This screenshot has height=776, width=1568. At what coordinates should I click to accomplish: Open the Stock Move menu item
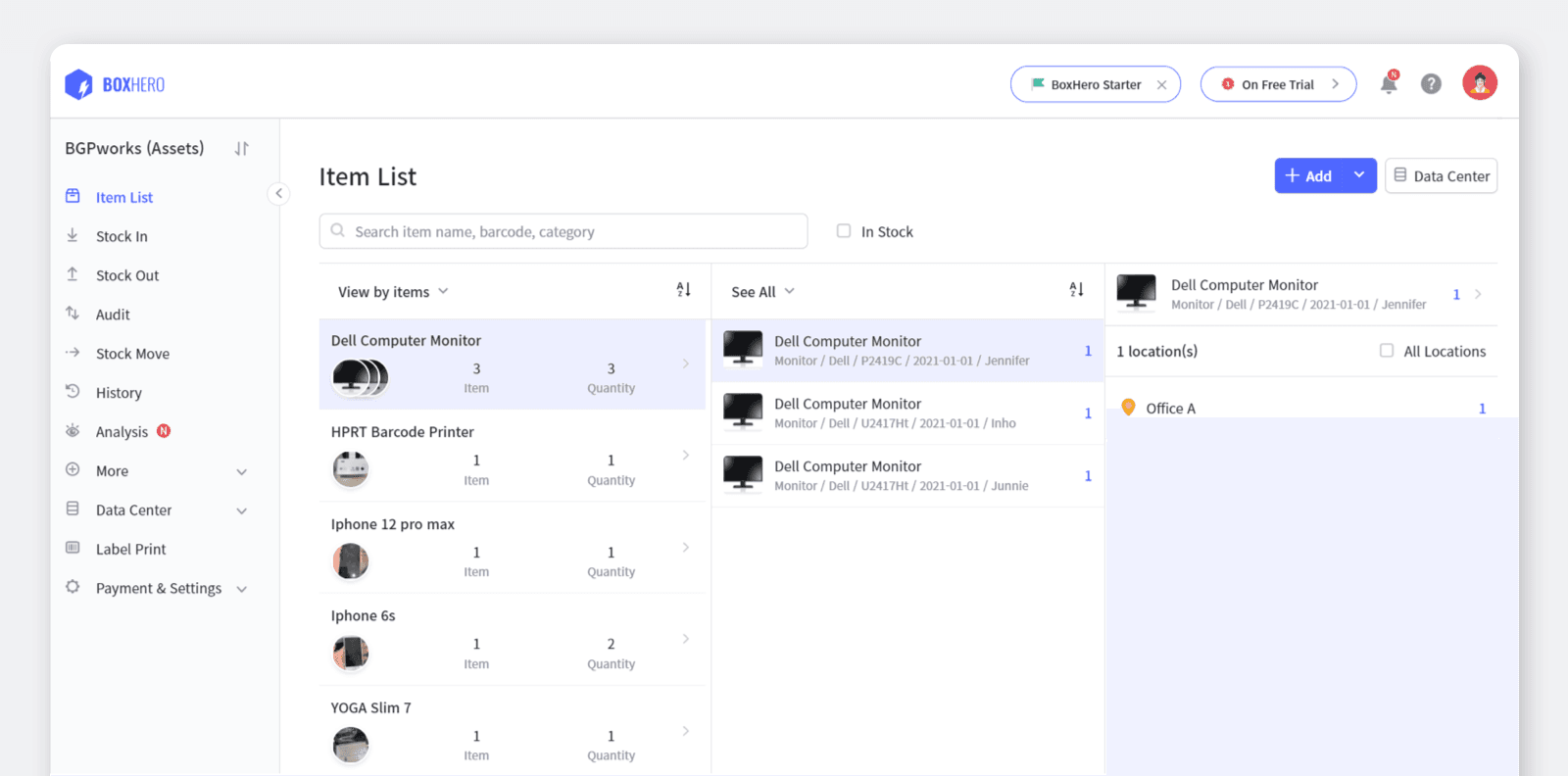[132, 354]
